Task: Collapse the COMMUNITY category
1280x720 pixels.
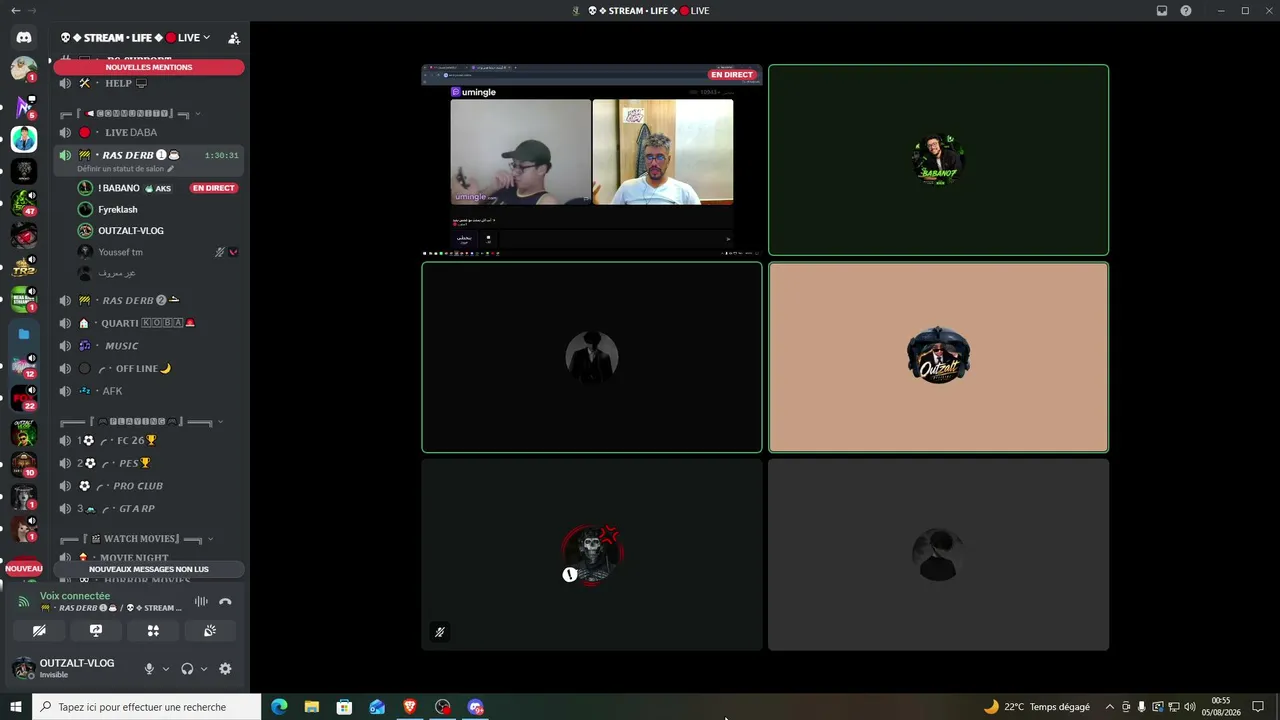Action: pos(131,114)
